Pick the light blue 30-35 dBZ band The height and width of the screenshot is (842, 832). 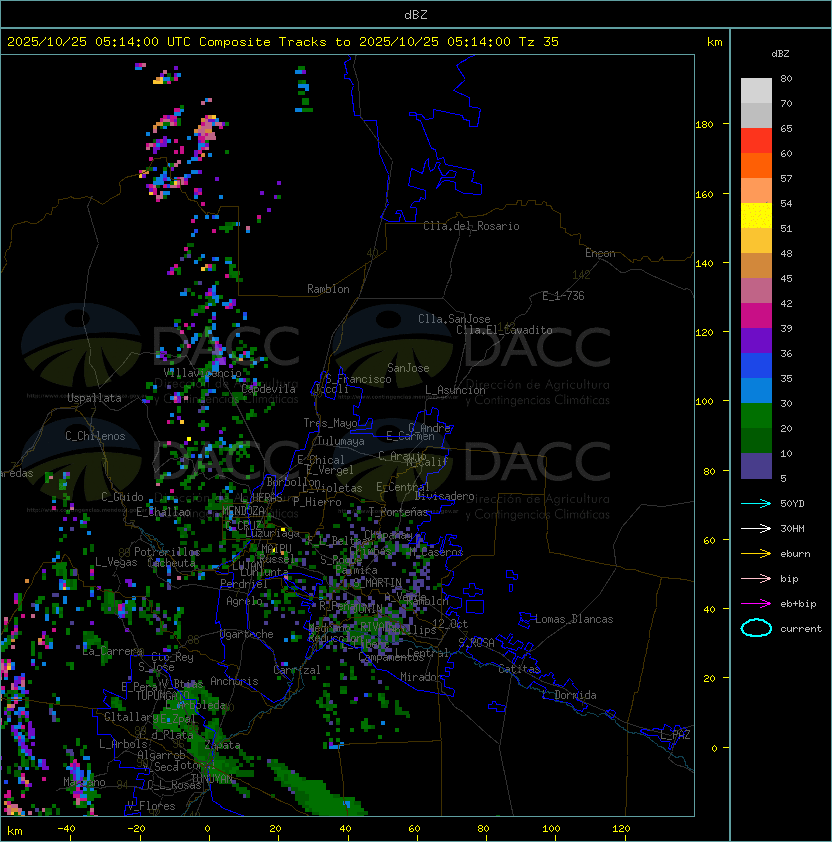coord(756,391)
